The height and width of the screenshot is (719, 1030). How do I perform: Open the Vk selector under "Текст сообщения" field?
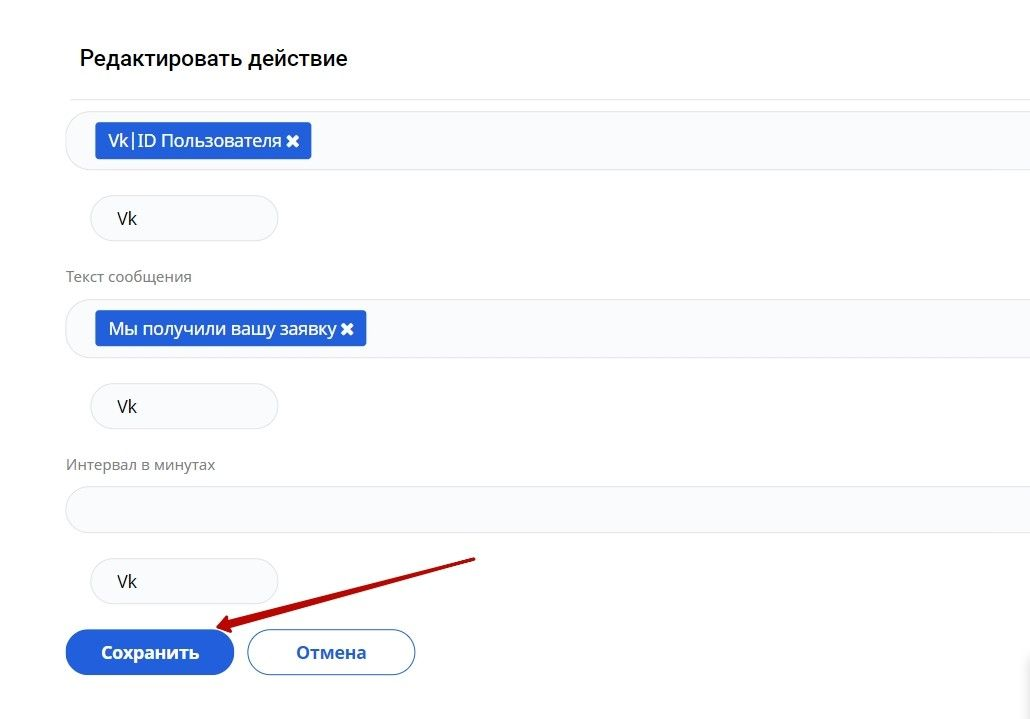(184, 406)
